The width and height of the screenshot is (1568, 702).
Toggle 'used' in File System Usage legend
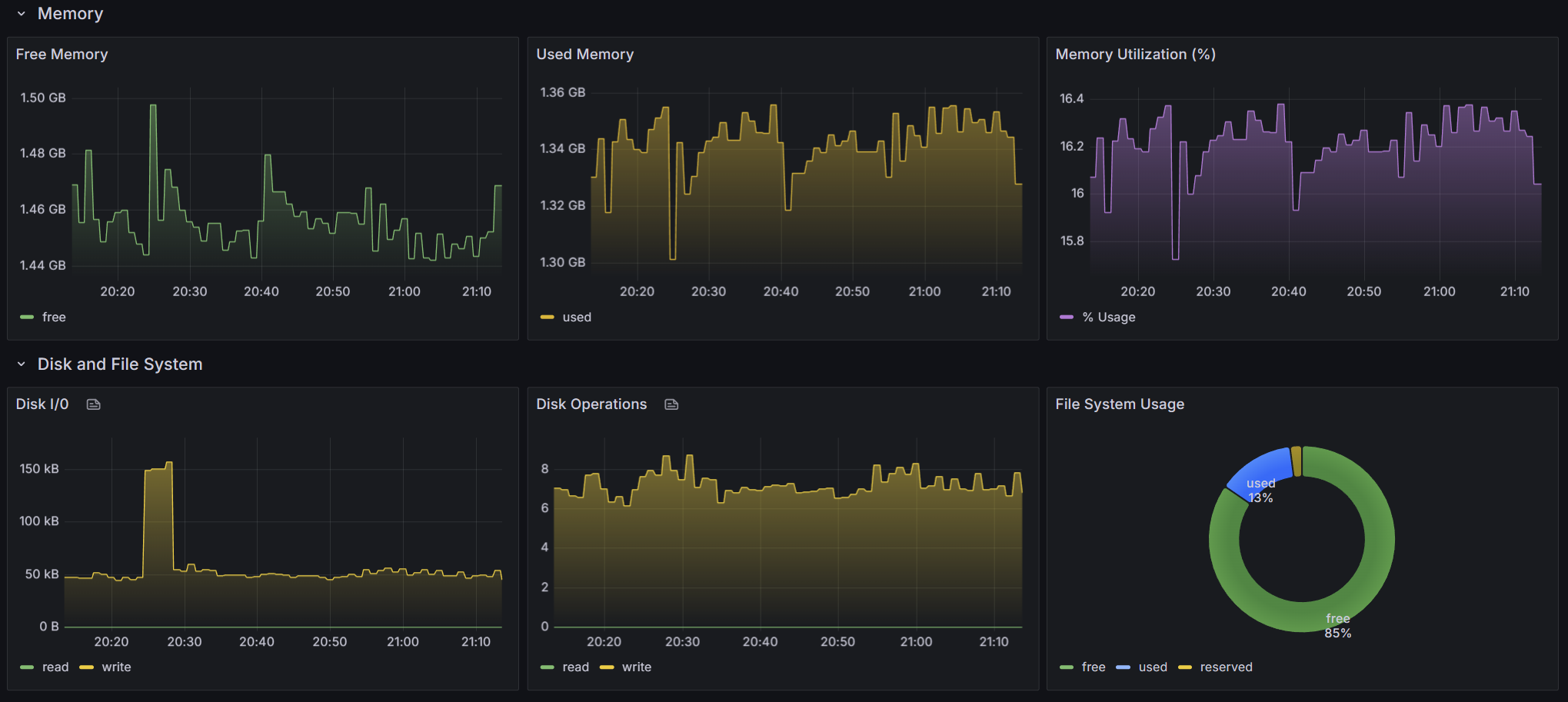pos(1153,667)
